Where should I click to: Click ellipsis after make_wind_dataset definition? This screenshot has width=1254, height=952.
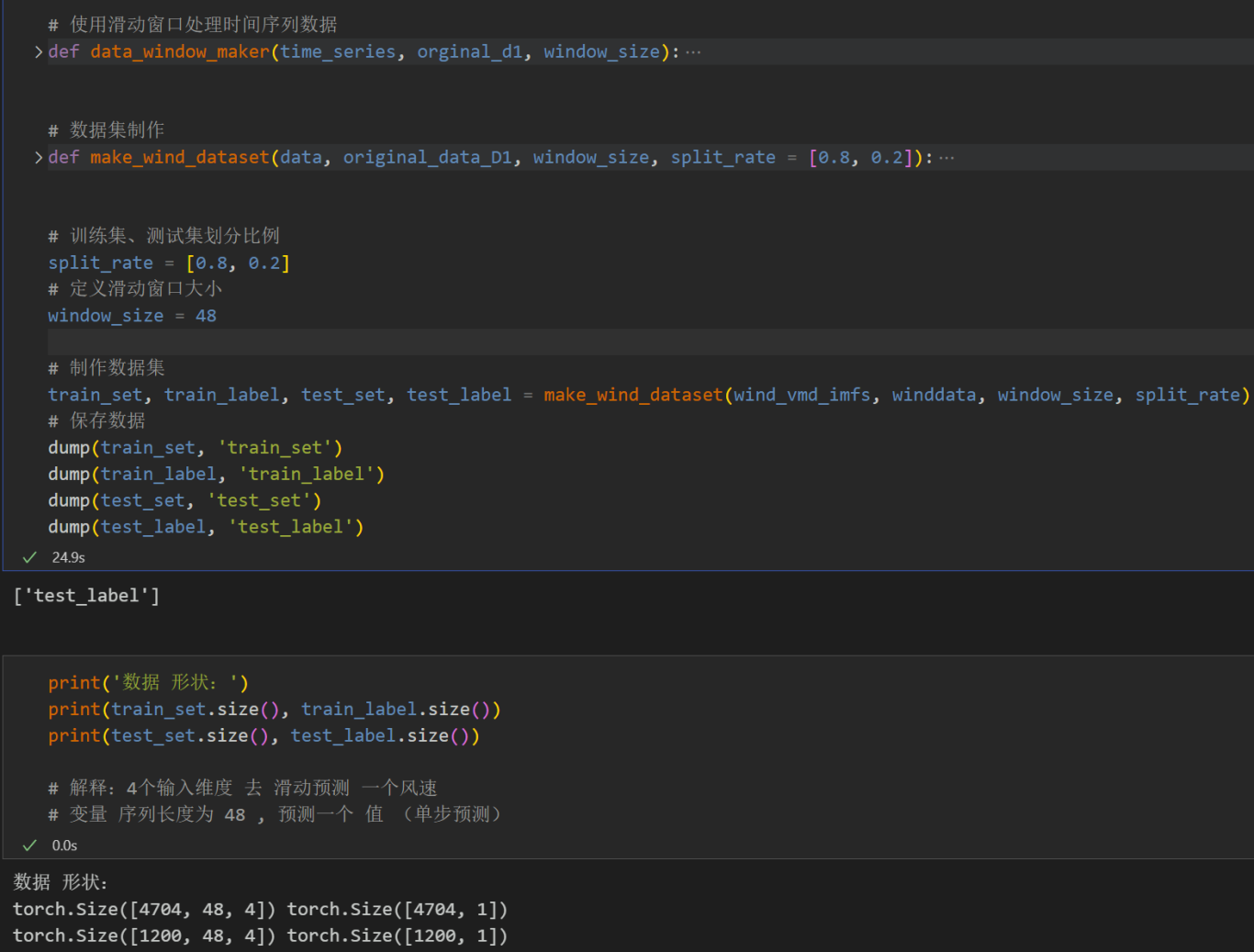point(946,158)
